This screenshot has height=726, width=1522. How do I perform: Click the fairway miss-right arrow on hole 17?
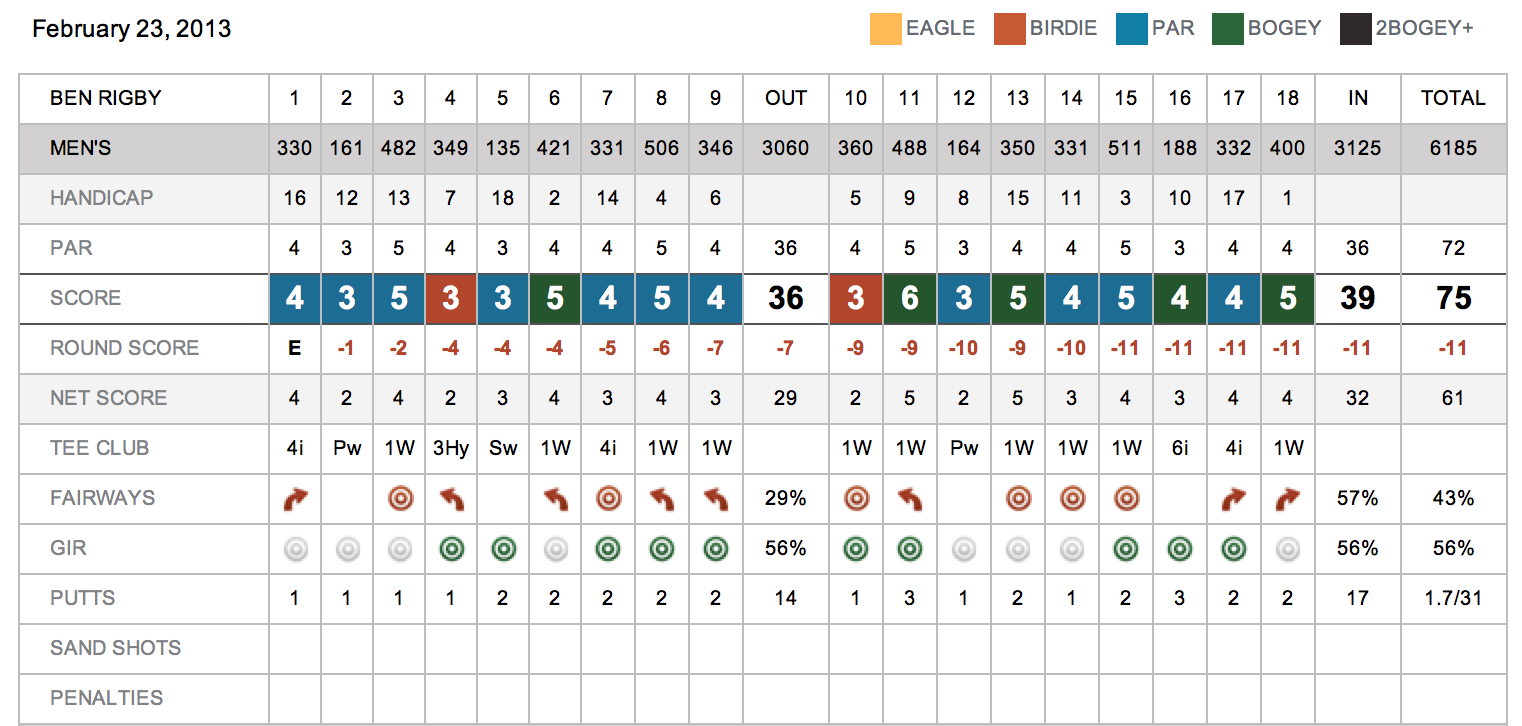tap(1234, 498)
